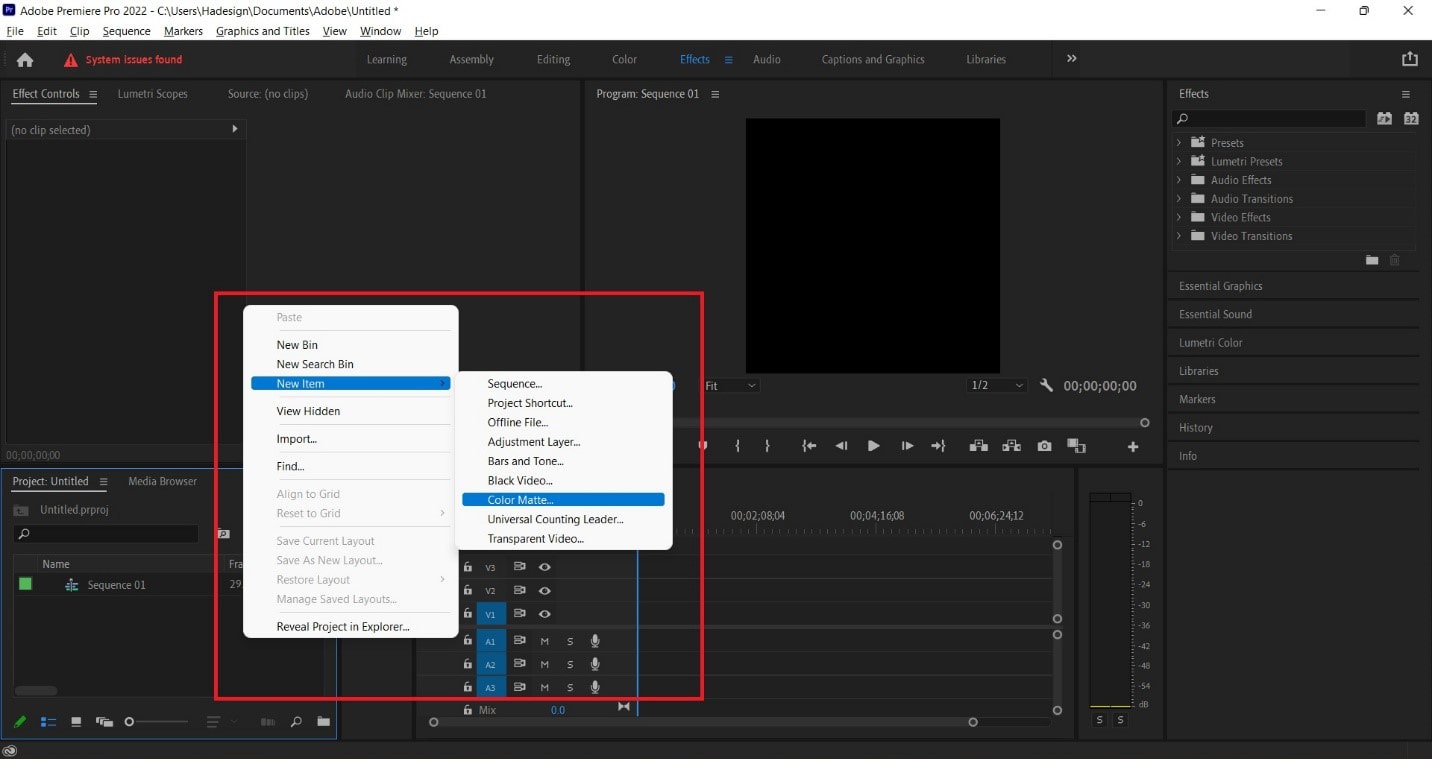Screen dimensions: 1432x759
Task: Open playback resolution 1/2 dropdown
Action: coord(997,385)
